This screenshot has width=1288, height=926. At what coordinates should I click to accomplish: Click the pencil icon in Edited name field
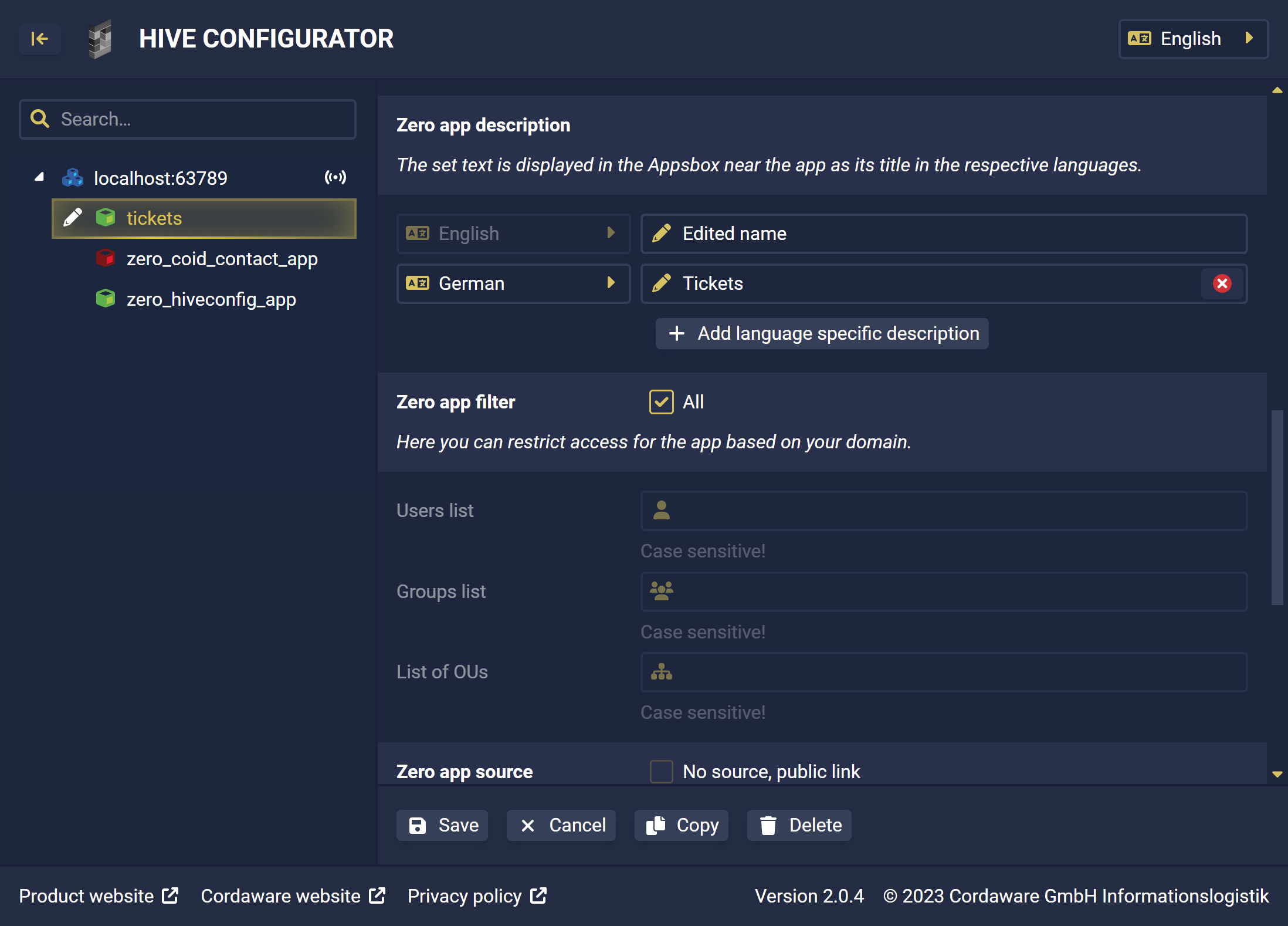pyautogui.click(x=662, y=233)
